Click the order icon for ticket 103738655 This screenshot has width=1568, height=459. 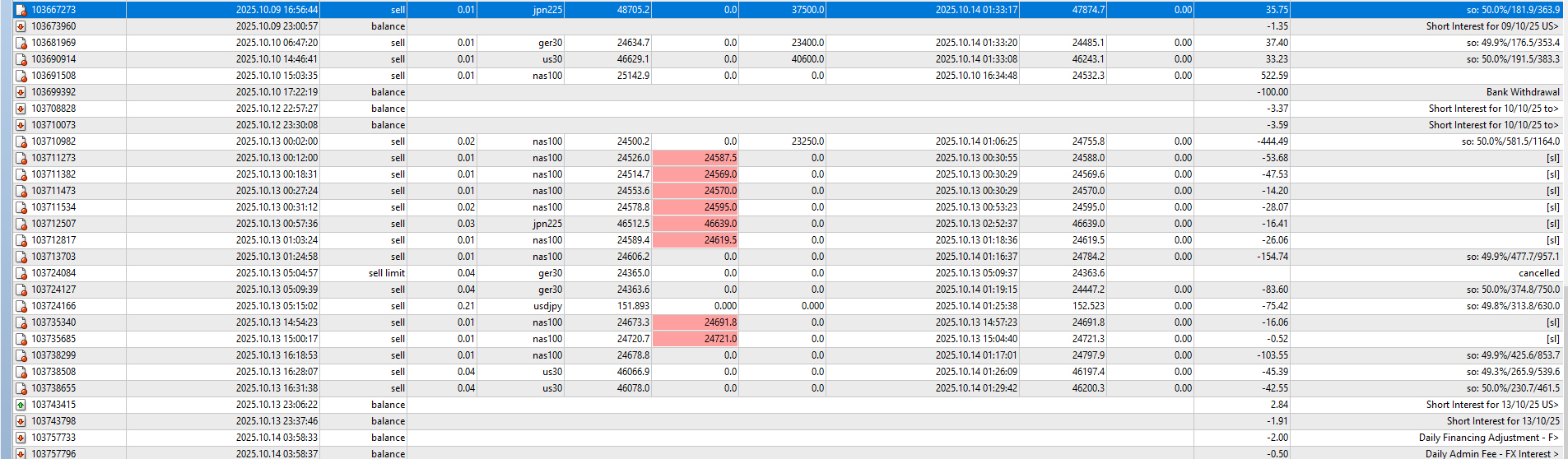pyautogui.click(x=21, y=388)
